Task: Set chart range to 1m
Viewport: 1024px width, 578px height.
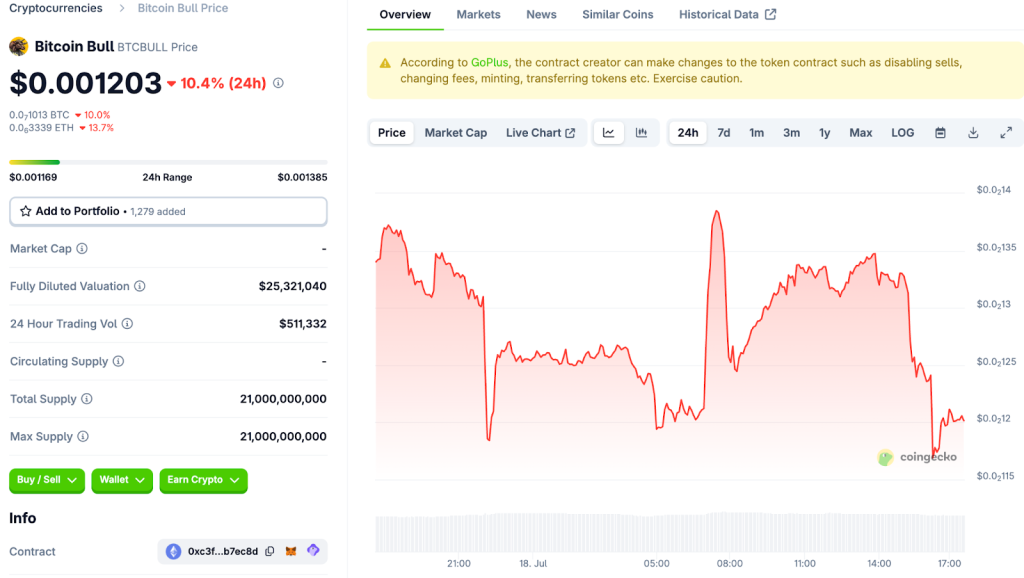Action: tap(756, 133)
